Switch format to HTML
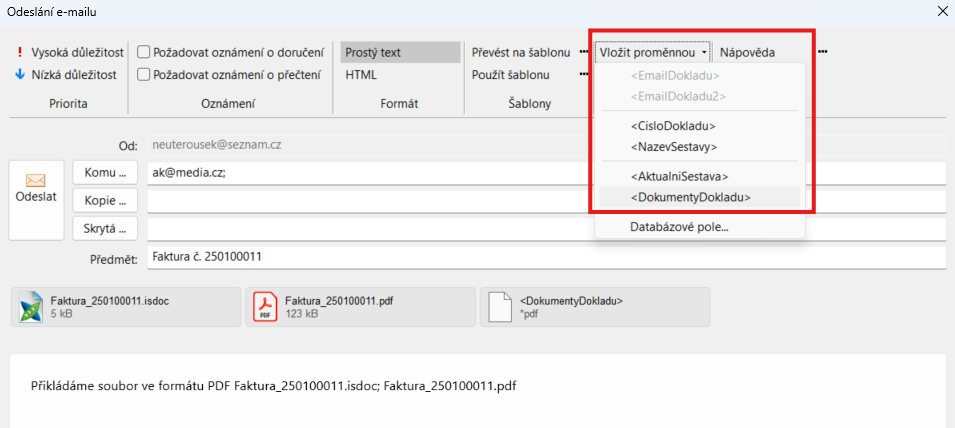Image resolution: width=955 pixels, height=428 pixels. [x=362, y=74]
